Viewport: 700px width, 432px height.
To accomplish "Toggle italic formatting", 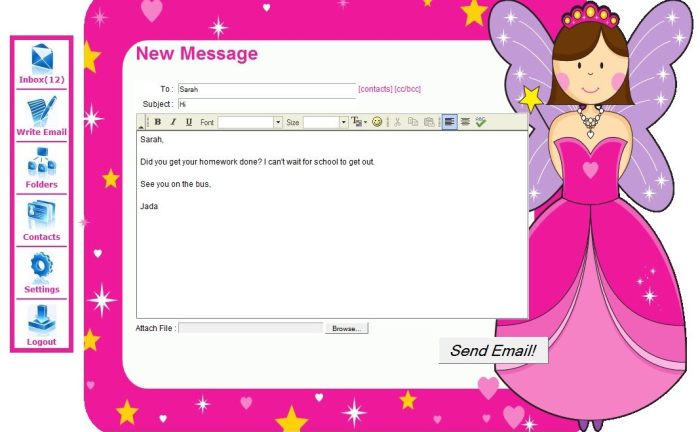I will coord(173,122).
